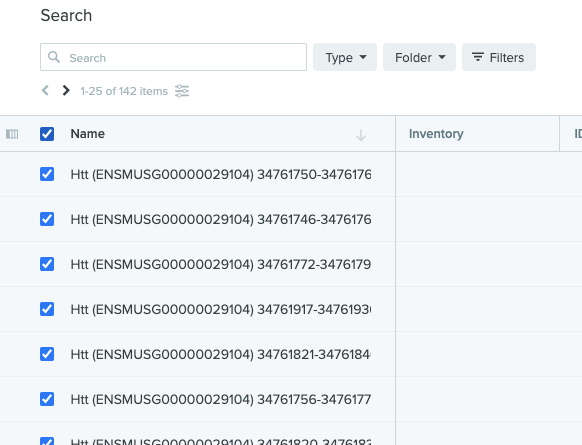
Task: Click the Folder dropdown caret arrow
Action: (x=442, y=57)
